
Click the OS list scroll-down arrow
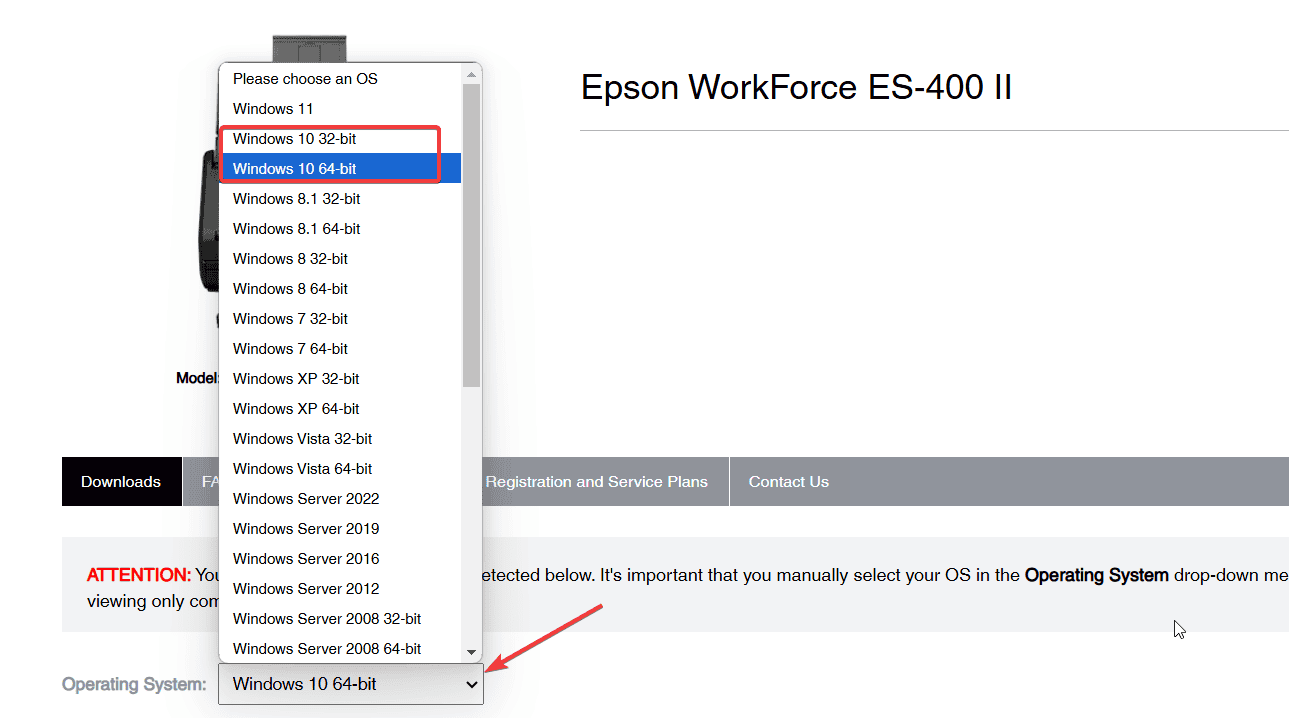[x=472, y=652]
